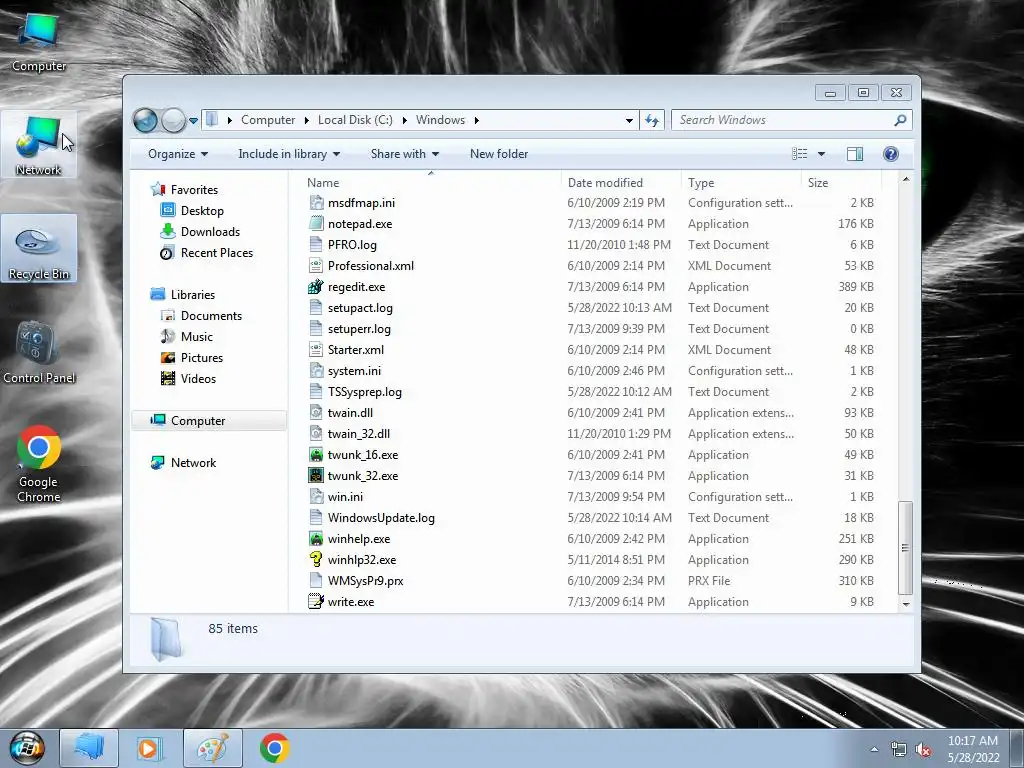The height and width of the screenshot is (768, 1024).
Task: Click the volume muted tray icon
Action: tap(923, 750)
